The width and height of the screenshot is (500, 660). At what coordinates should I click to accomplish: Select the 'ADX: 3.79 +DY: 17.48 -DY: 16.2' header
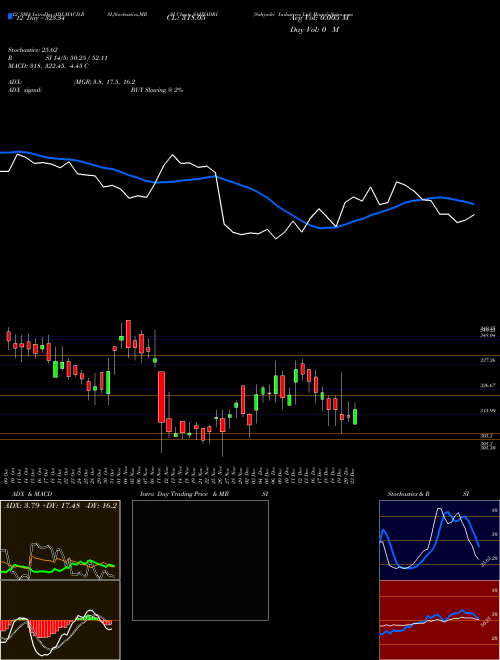(60, 505)
